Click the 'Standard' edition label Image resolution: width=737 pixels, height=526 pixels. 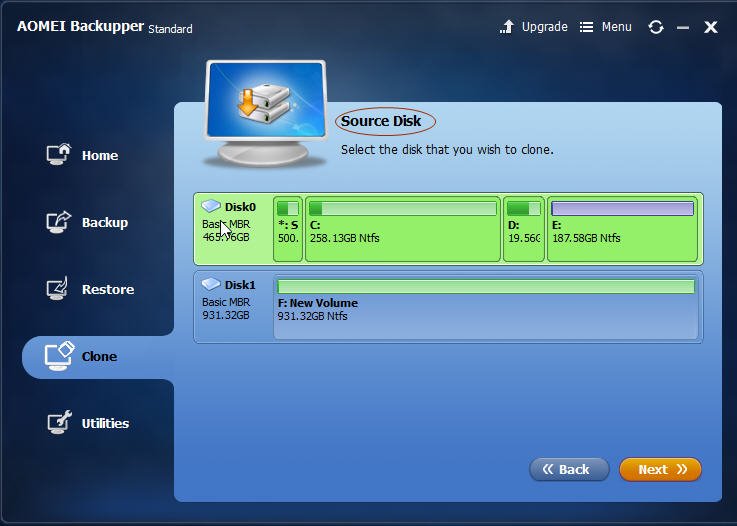[170, 29]
